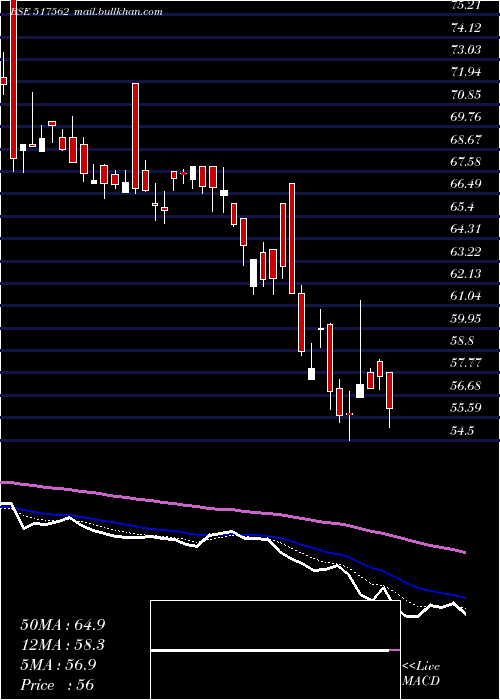This screenshot has width=500, height=700.
Task: Click the 71.94 price axis label
Action: pos(467,72)
